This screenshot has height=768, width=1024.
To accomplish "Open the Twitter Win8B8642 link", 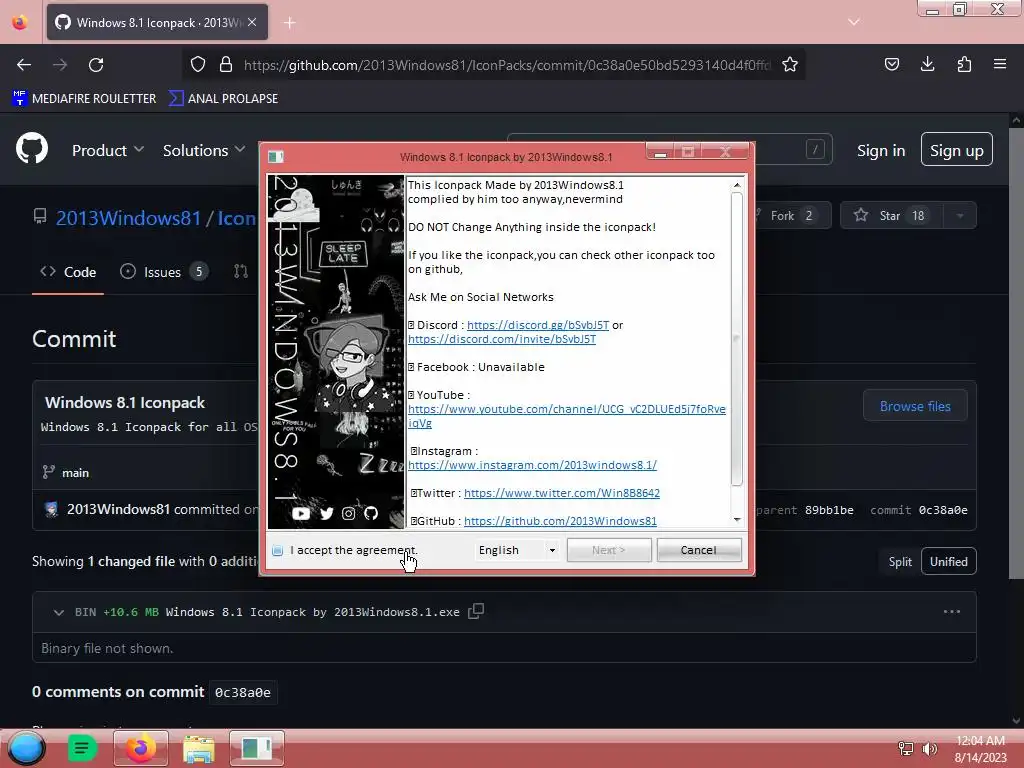I will click(x=562, y=493).
